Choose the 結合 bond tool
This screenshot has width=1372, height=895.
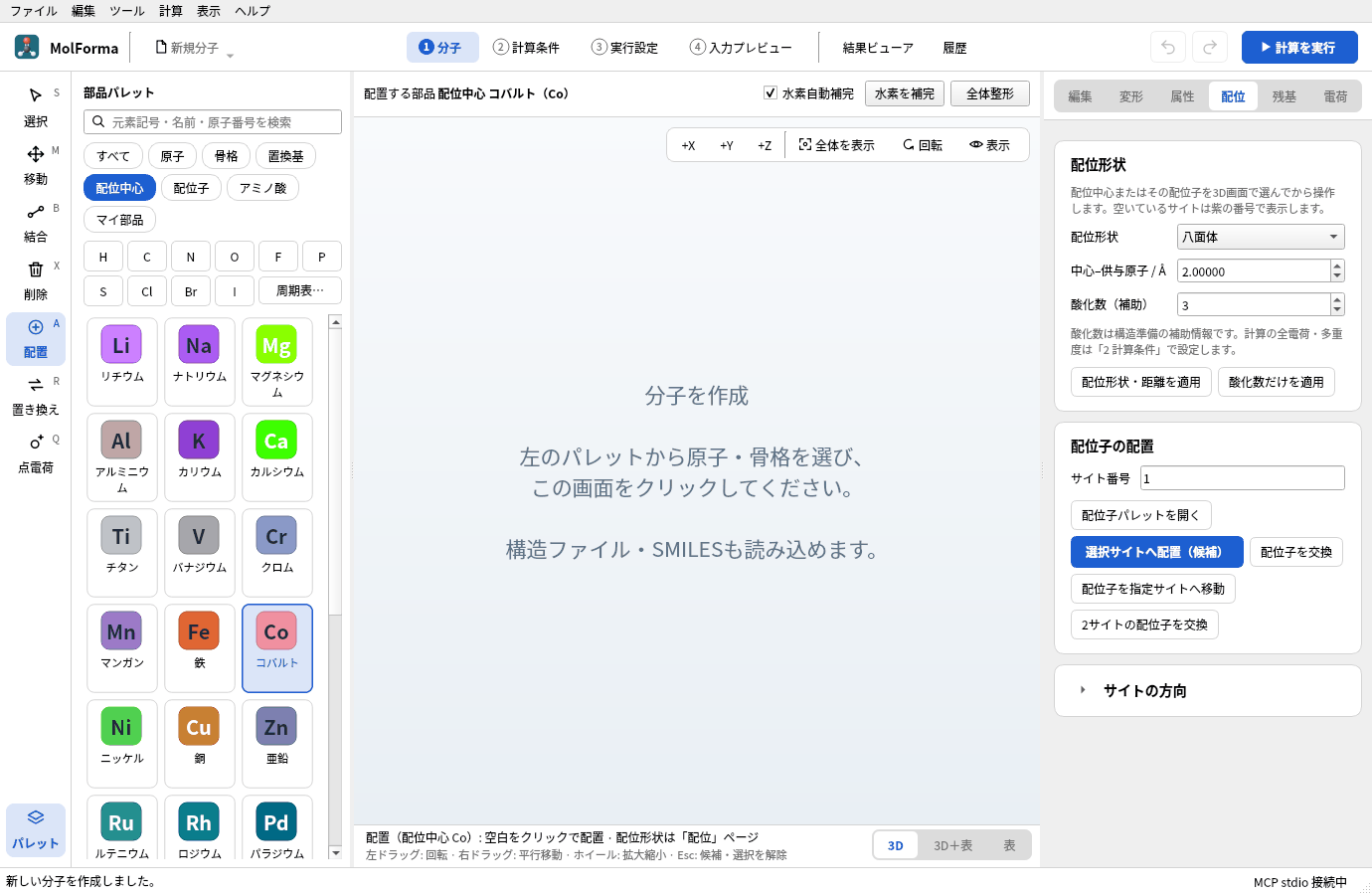36,223
